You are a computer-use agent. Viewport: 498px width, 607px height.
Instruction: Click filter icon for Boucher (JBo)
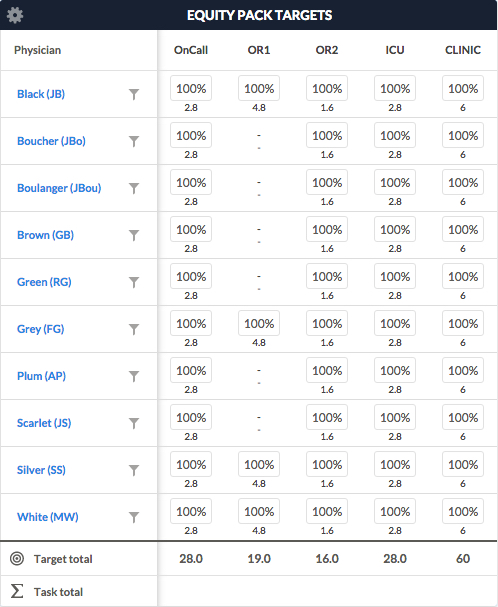(134, 141)
